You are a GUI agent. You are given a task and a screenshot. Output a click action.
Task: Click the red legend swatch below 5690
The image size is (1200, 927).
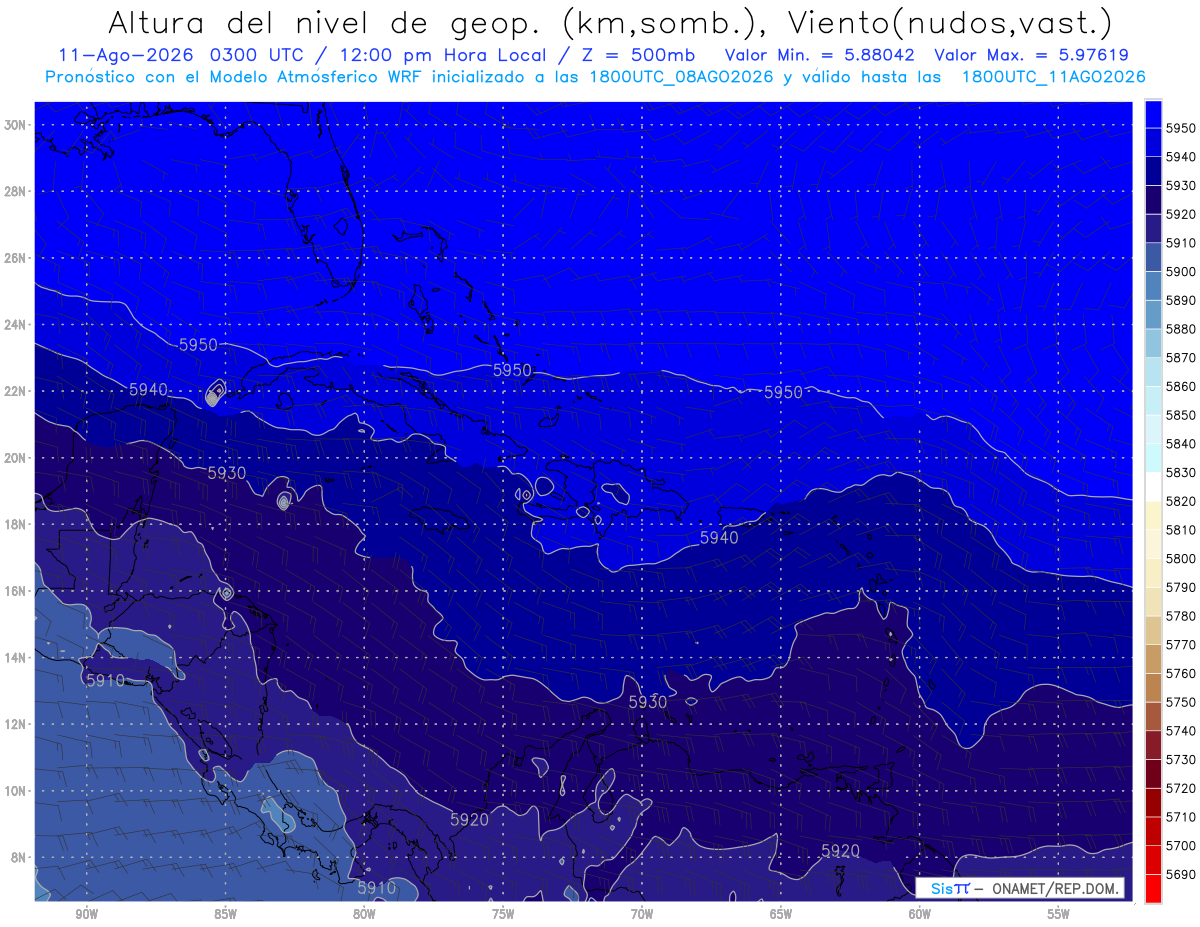pyautogui.click(x=1153, y=888)
